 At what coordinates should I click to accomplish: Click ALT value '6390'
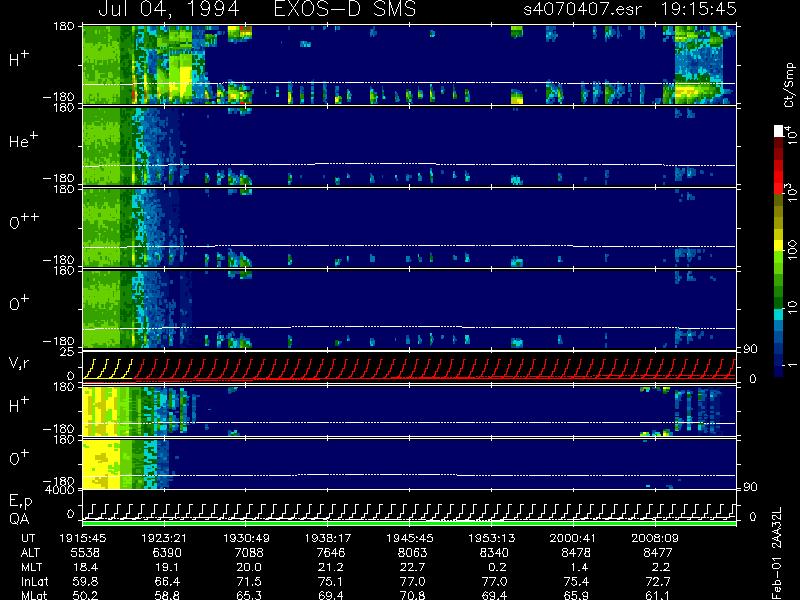pyautogui.click(x=167, y=553)
